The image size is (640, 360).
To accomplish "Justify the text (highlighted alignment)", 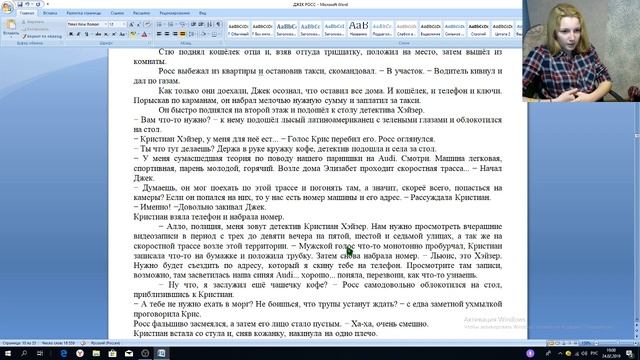I will tap(182, 34).
